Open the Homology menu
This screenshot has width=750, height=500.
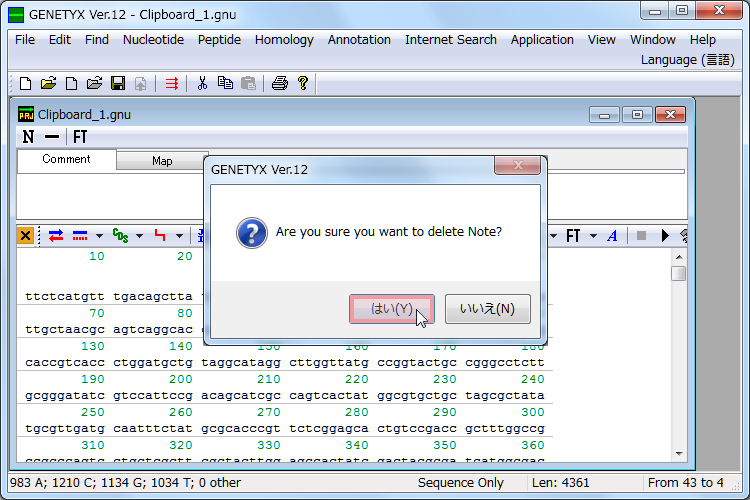(284, 40)
